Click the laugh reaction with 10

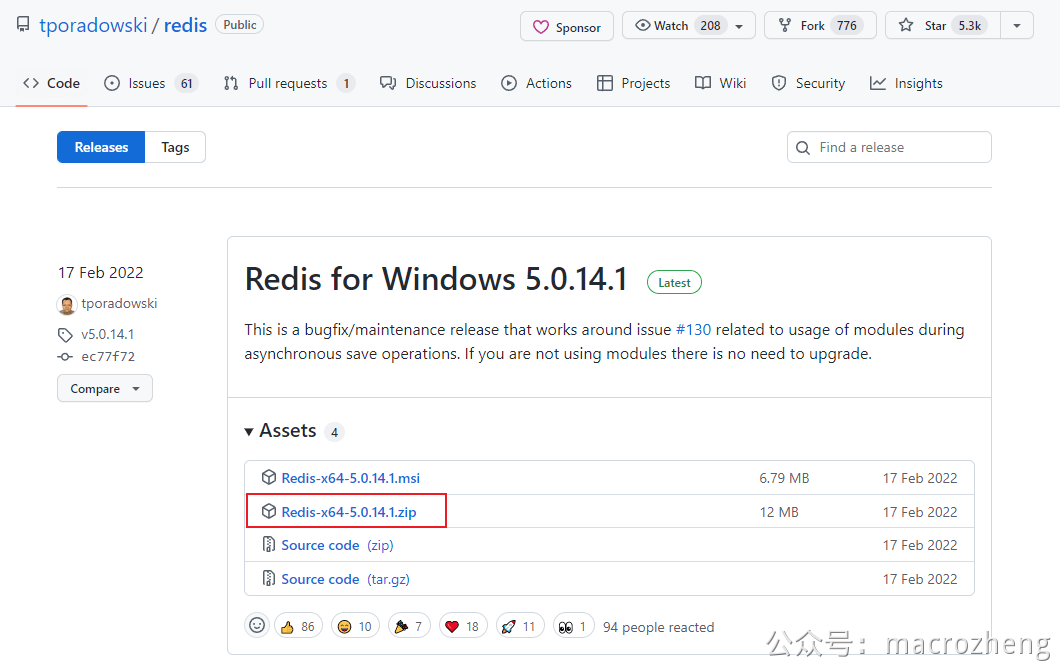point(356,627)
